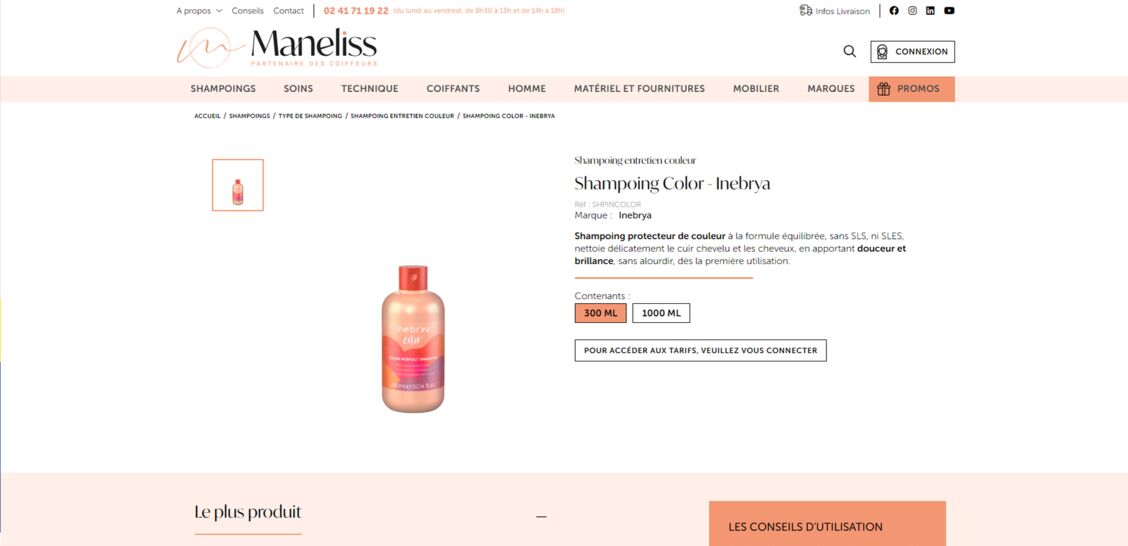This screenshot has width=1128, height=546.
Task: Click the Maneliss logo
Action: (277, 47)
